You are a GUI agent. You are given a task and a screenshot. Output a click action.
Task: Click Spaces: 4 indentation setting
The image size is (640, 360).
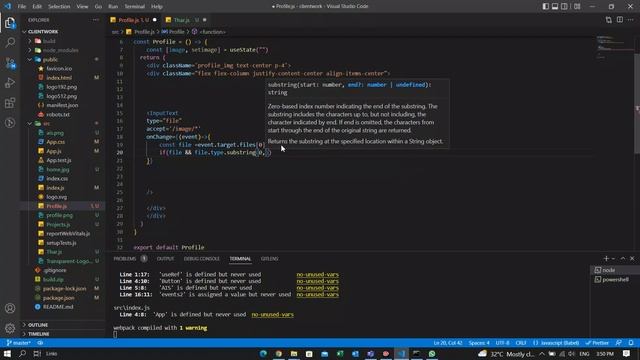479,343
